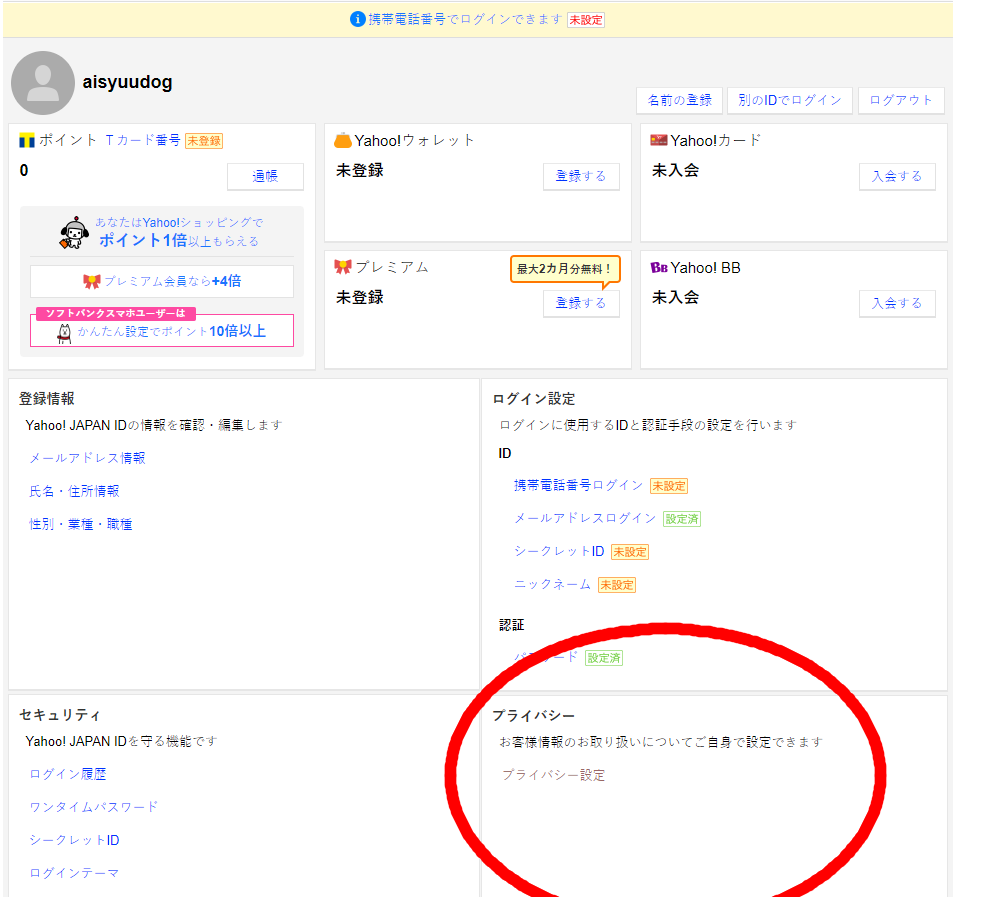Click the プレミアム会員なら+4倍 banner
This screenshot has height=897, width=992.
[x=162, y=281]
